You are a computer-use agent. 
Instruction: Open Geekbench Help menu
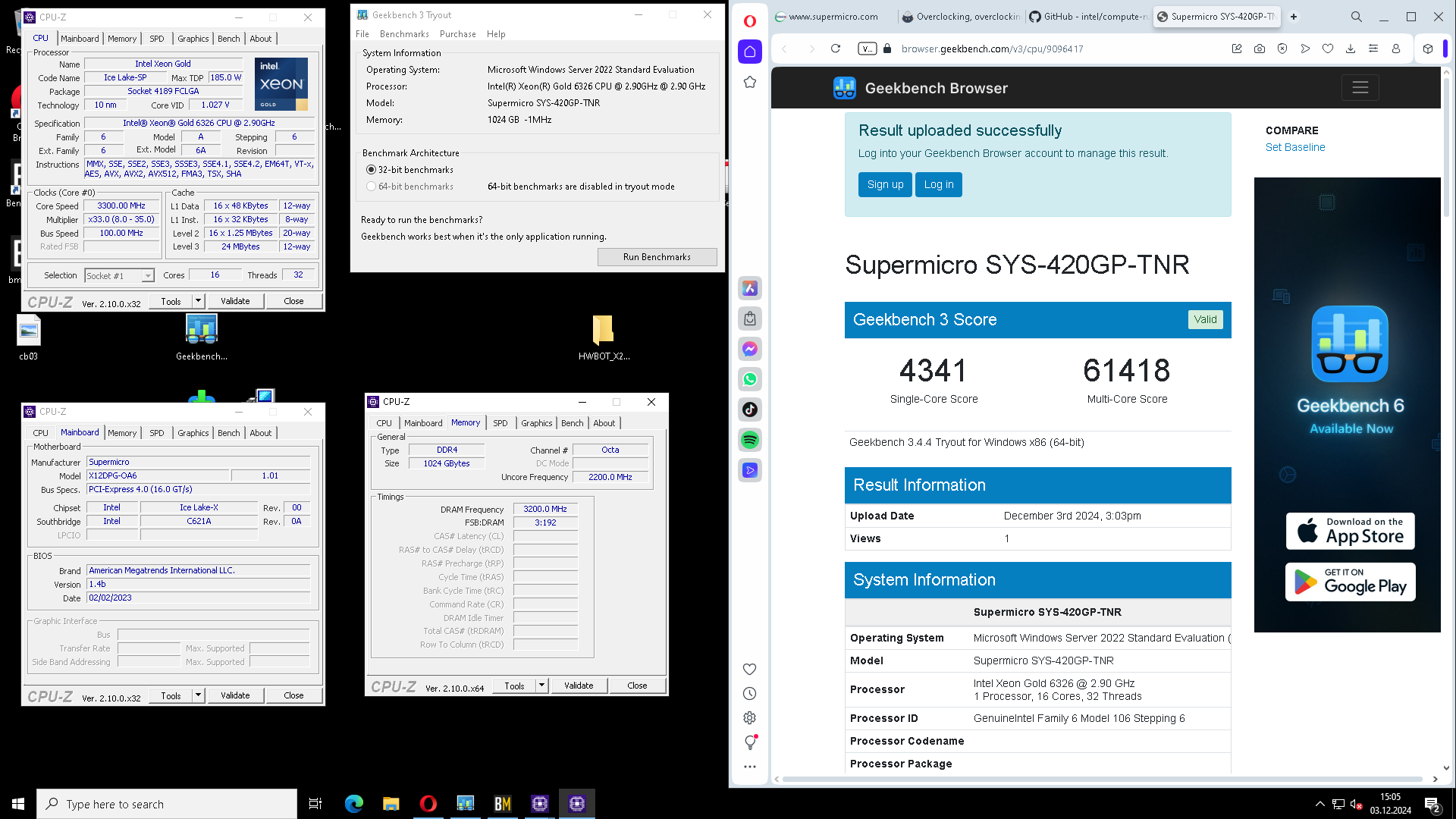pyautogui.click(x=496, y=34)
